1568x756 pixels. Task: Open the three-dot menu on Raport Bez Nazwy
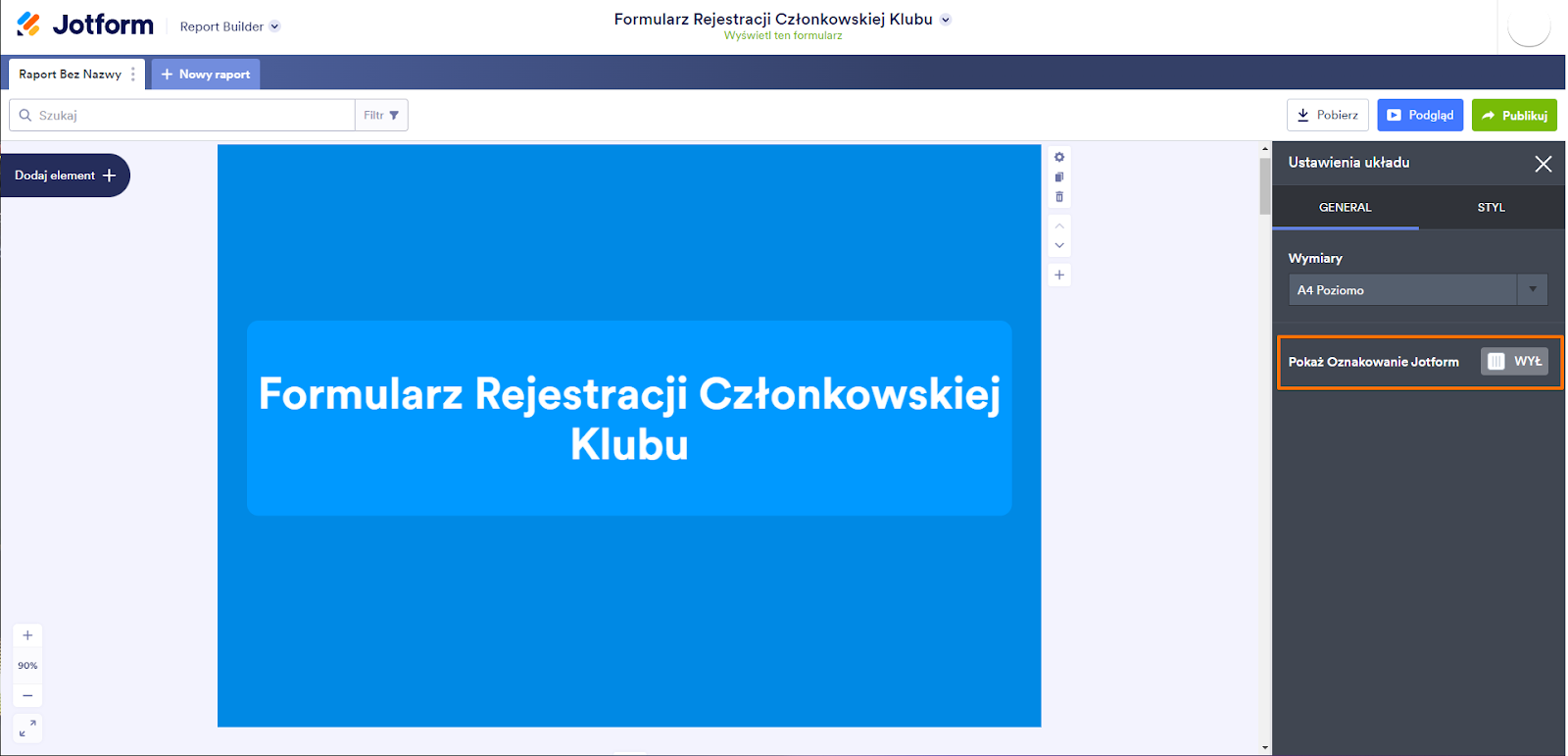(133, 74)
